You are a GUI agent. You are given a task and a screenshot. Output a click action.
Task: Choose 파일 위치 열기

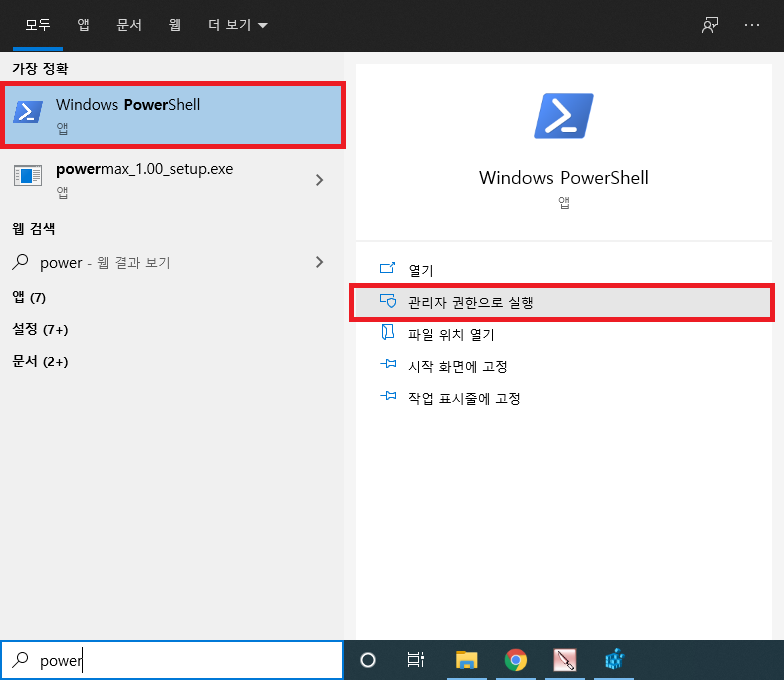click(x=564, y=334)
